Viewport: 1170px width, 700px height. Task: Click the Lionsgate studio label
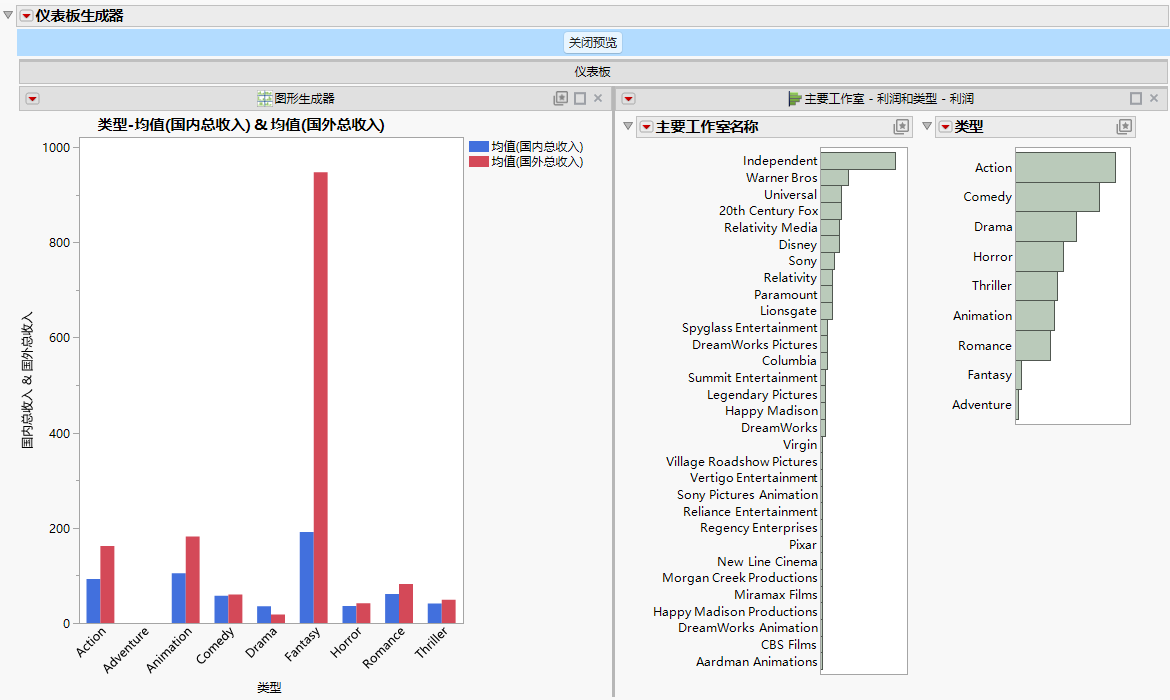[x=789, y=311]
